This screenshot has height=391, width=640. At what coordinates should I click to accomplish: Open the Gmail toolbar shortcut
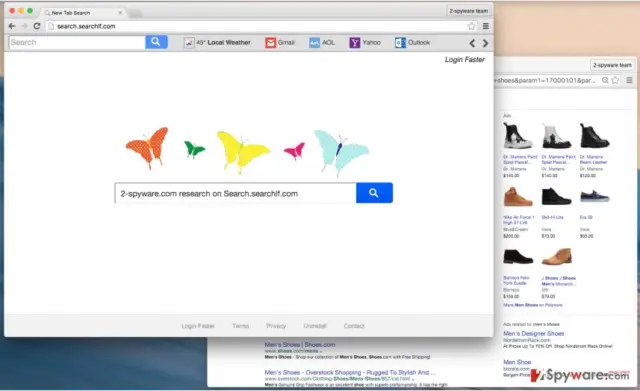[x=280, y=42]
